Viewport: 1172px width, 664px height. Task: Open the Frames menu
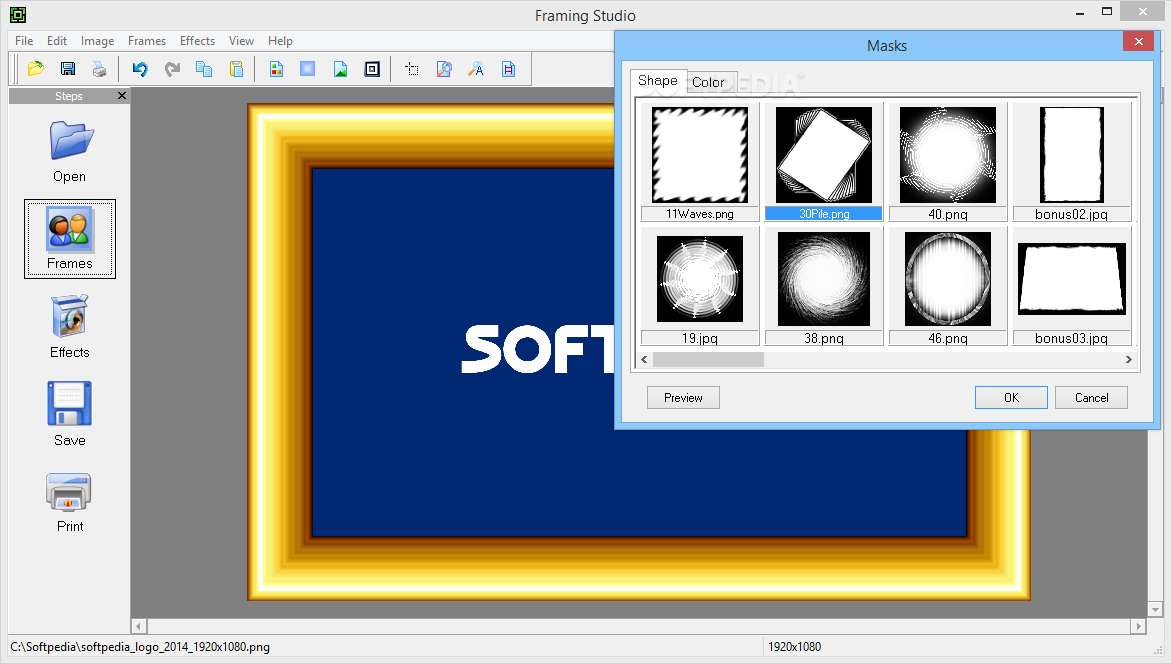[146, 41]
